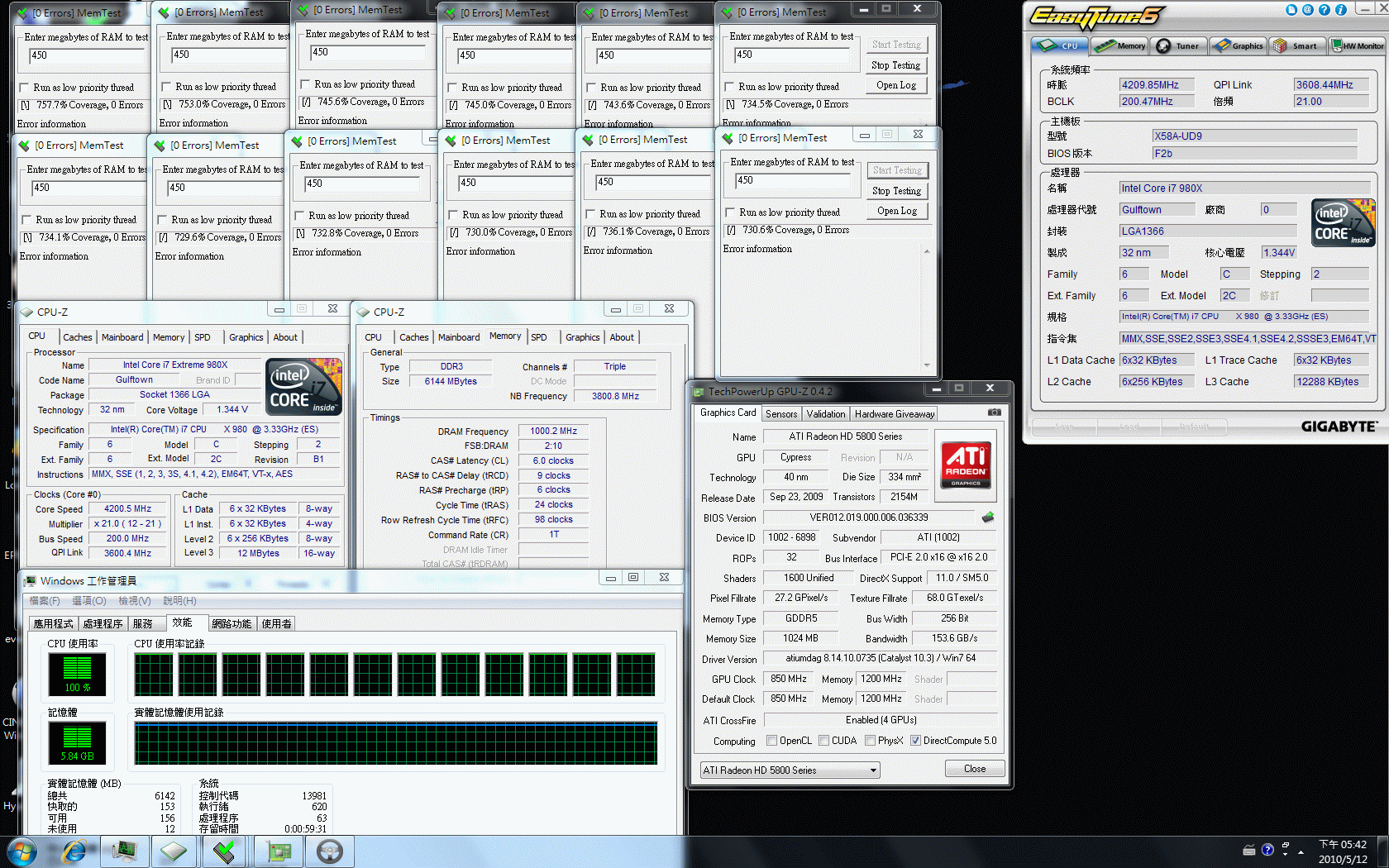
Task: Click GPU-Z graphics card taskbar icon
Action: [x=279, y=851]
